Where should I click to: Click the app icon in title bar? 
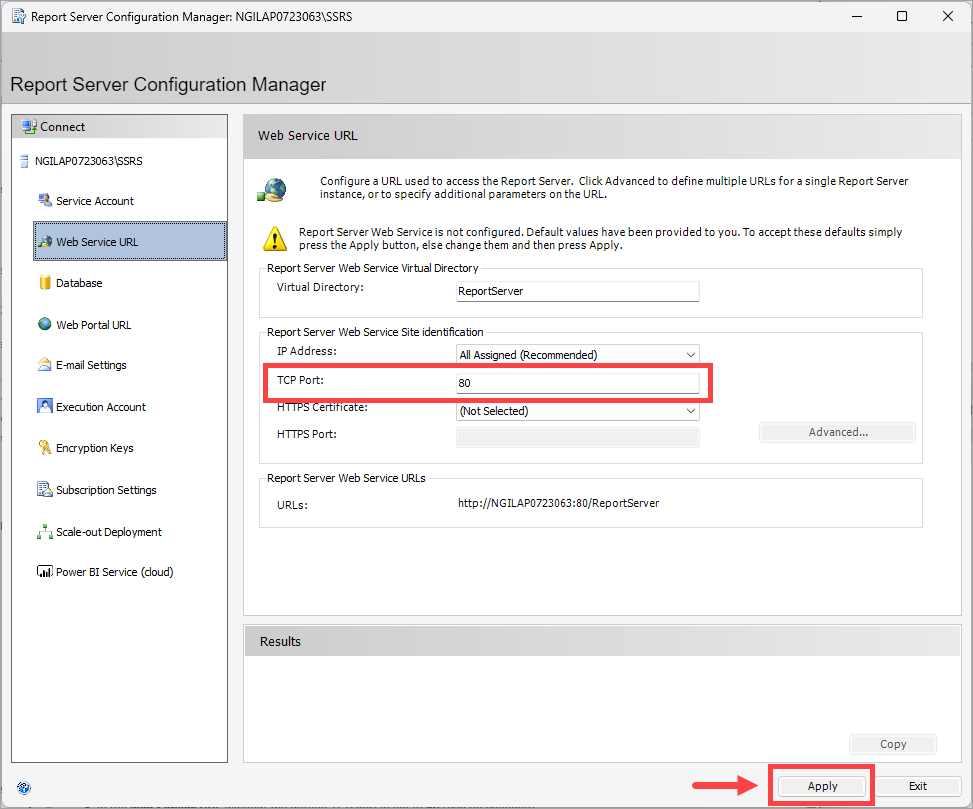(x=19, y=17)
